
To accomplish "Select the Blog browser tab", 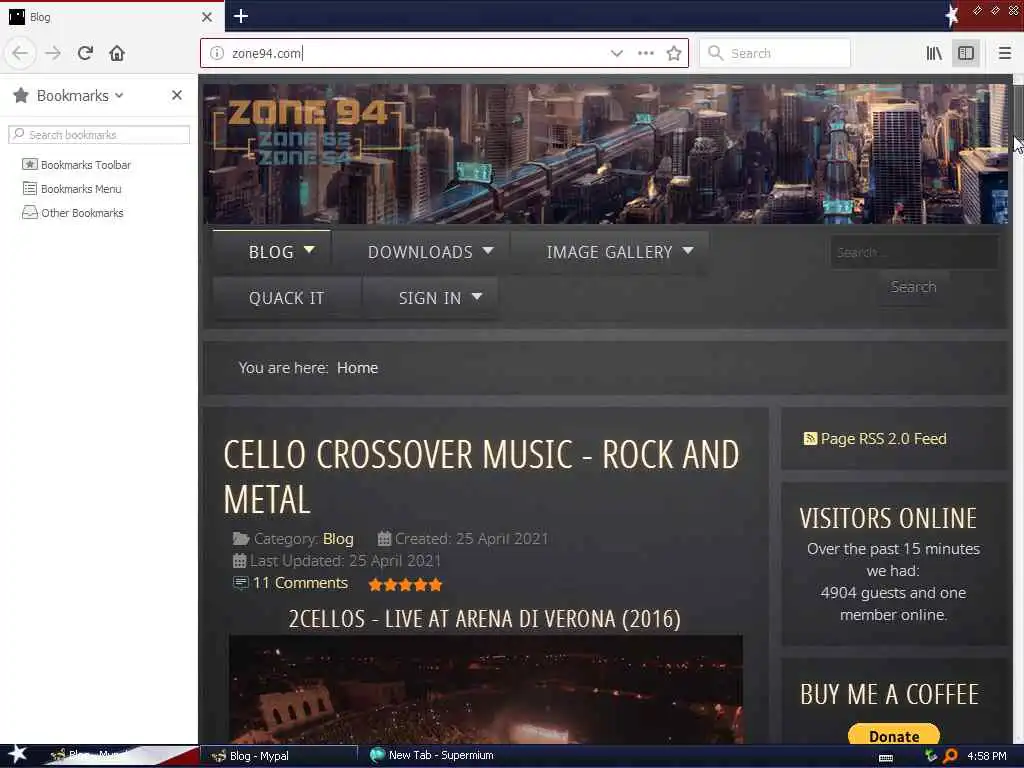I will tap(111, 17).
